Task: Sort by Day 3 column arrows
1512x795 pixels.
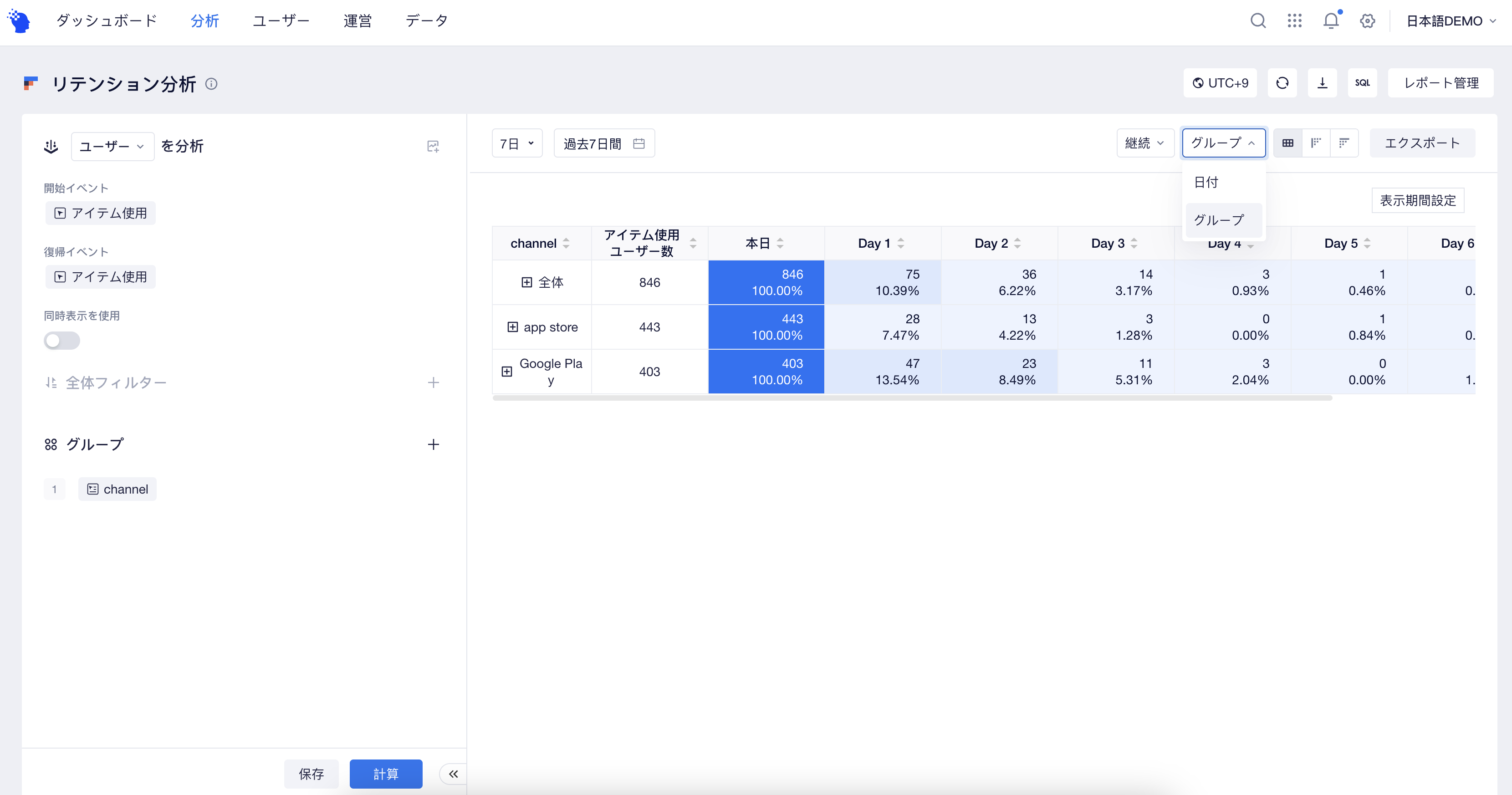Action: [1134, 244]
